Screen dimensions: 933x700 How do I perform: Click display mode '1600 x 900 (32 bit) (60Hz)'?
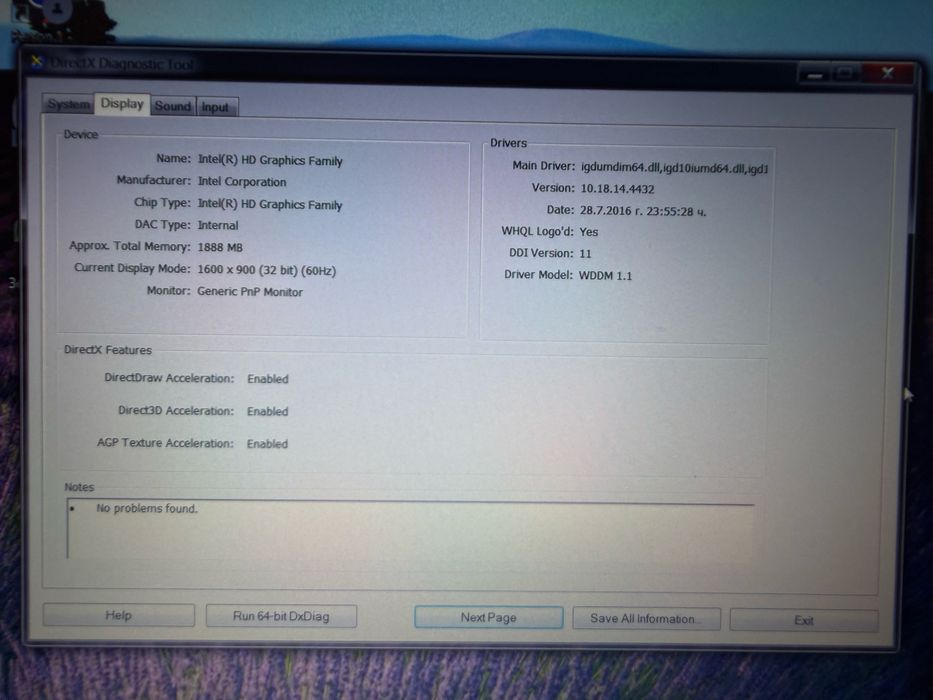point(267,270)
